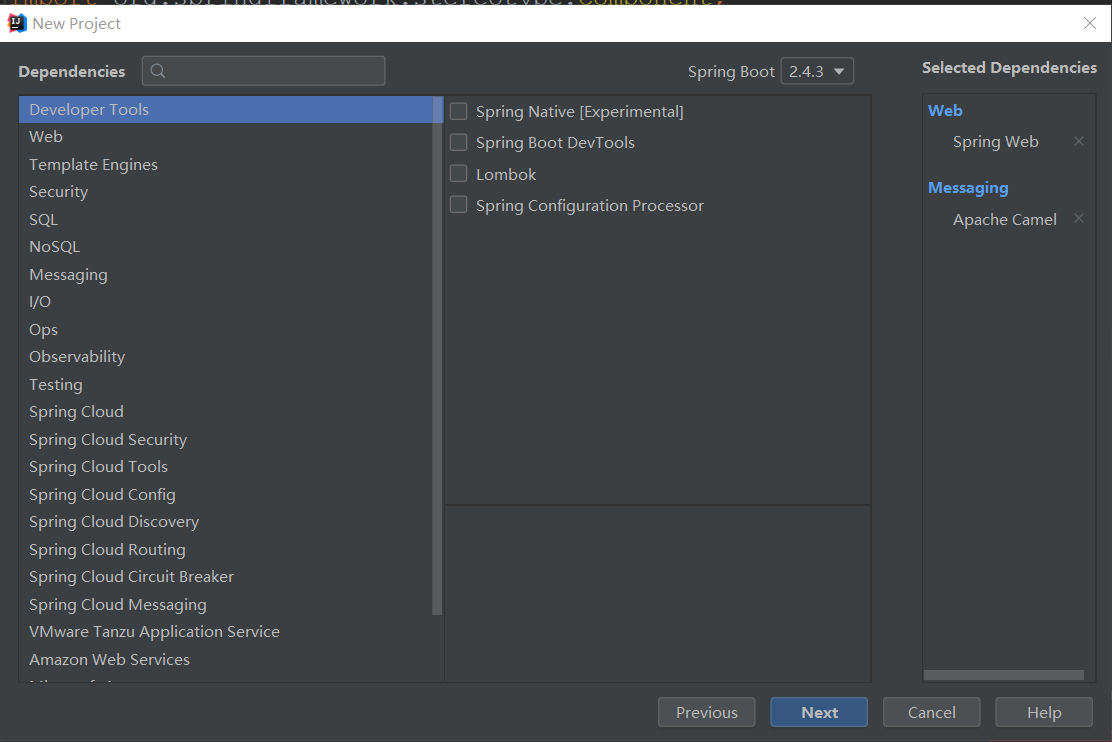Click the category list vertical scrollbar

tap(437, 355)
